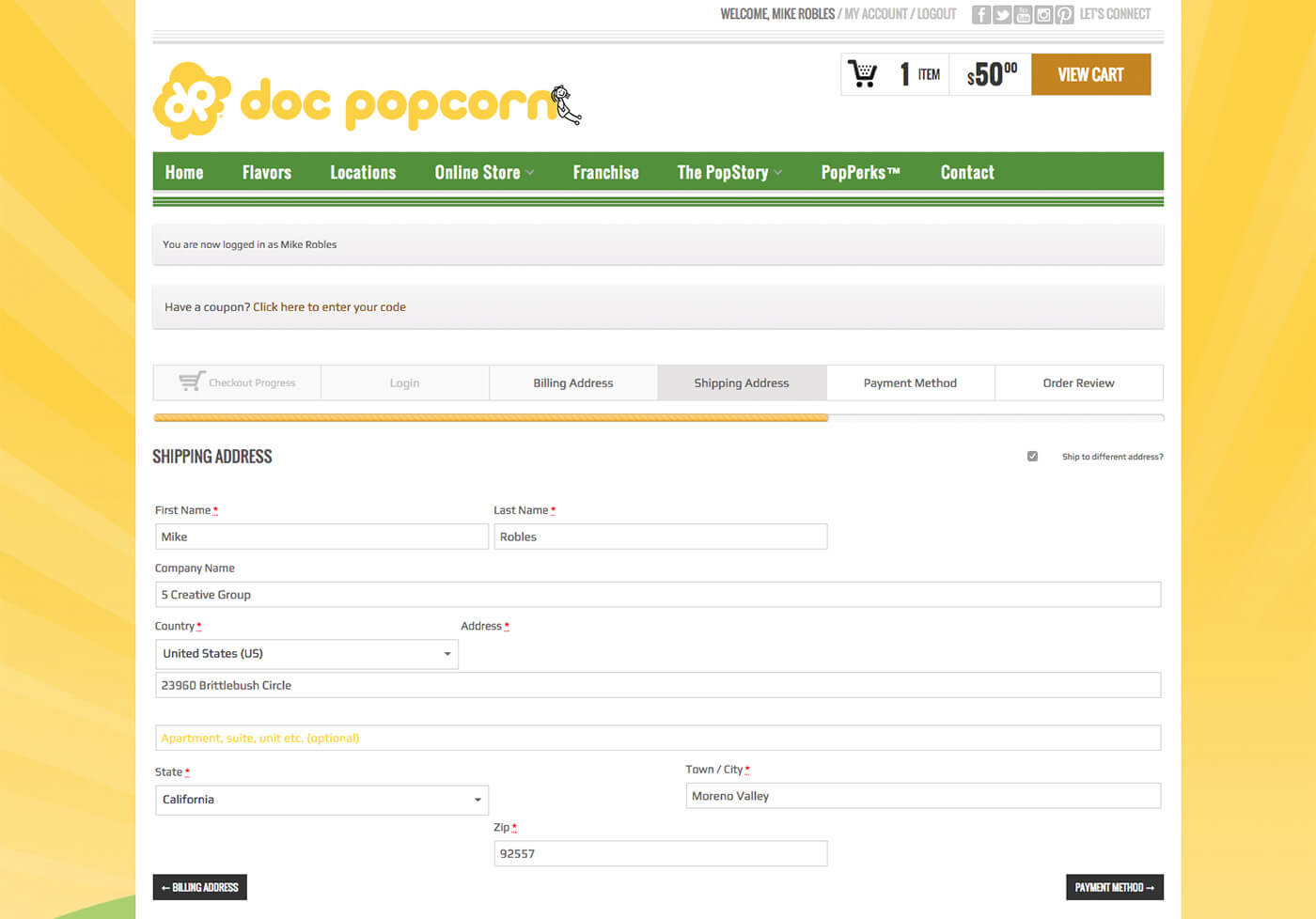Switch to Order Review step
This screenshot has height=919, width=1316.
click(1078, 382)
